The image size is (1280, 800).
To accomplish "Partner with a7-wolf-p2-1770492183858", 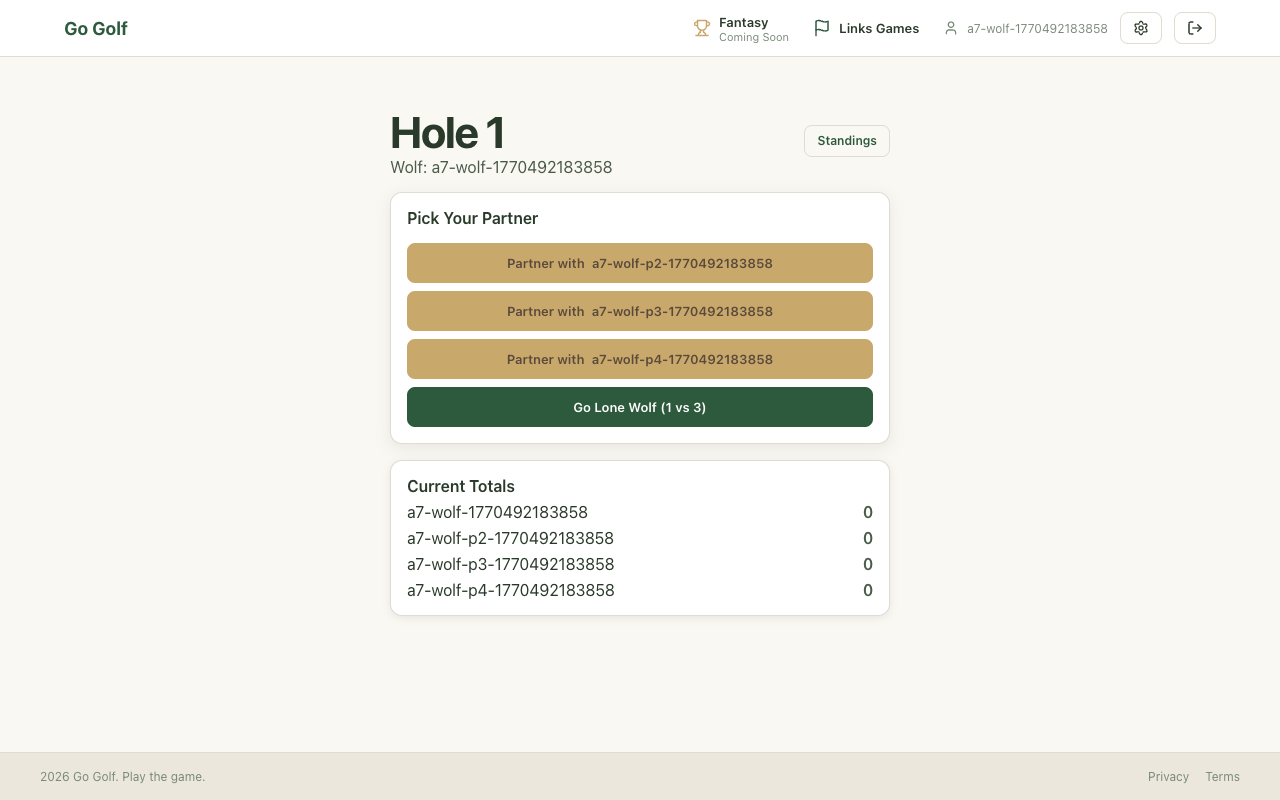I will (640, 263).
